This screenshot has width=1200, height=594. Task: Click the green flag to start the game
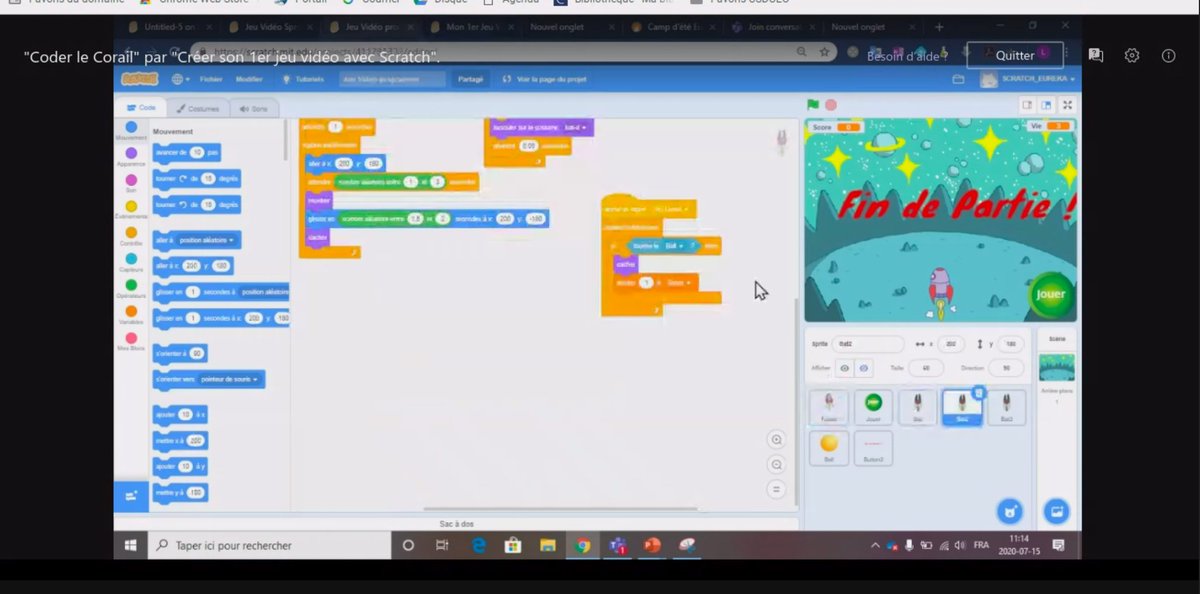pos(813,105)
